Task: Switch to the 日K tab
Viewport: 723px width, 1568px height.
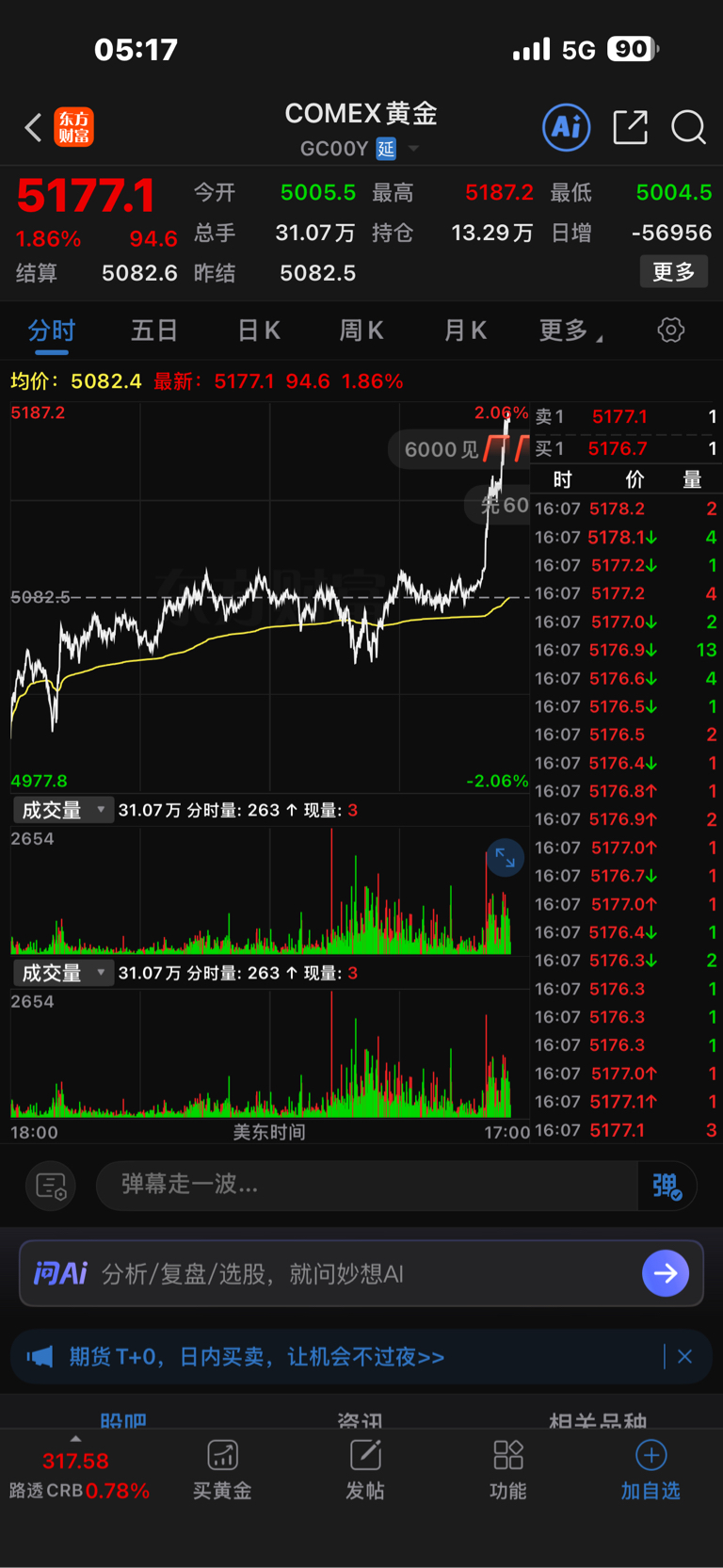Action: (x=258, y=331)
